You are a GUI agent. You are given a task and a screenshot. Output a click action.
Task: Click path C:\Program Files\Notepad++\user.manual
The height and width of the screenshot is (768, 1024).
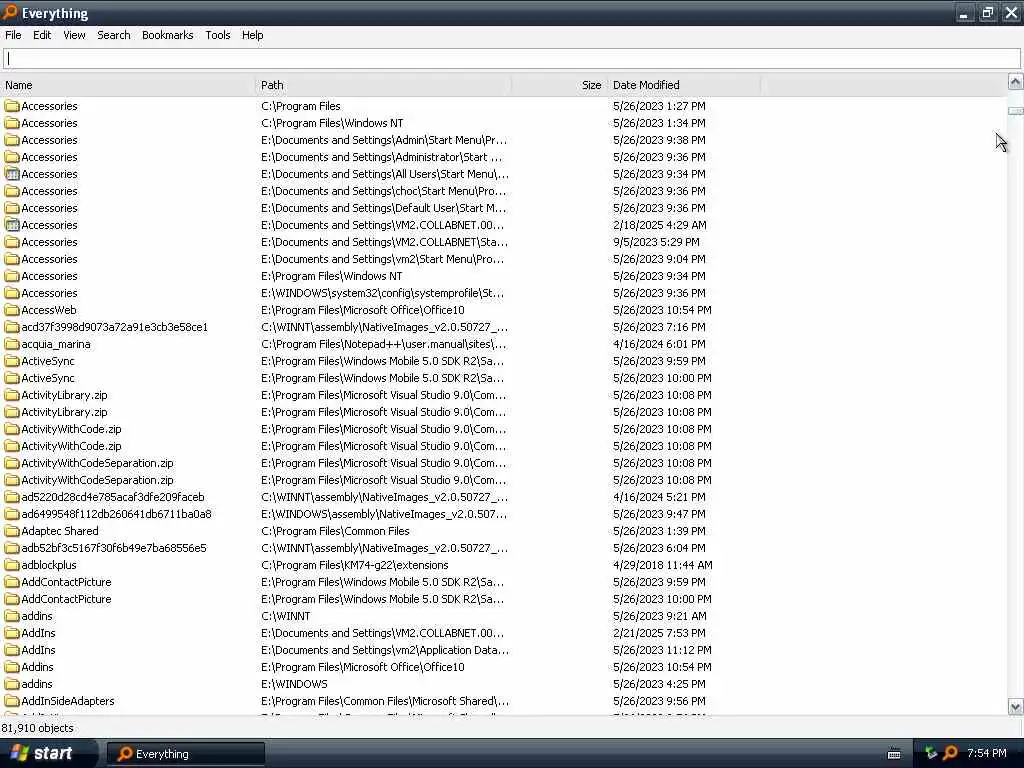coord(383,344)
